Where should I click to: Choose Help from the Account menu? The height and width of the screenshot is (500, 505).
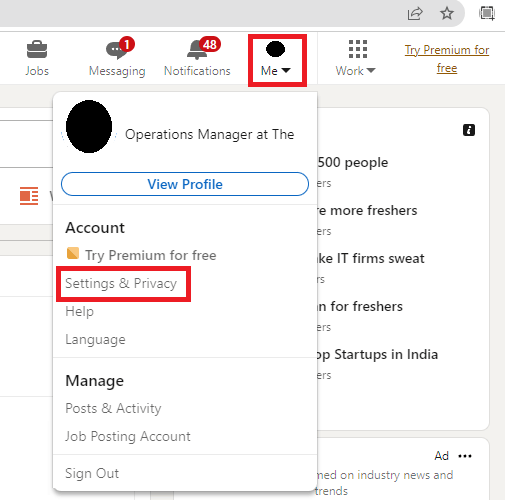[x=80, y=311]
